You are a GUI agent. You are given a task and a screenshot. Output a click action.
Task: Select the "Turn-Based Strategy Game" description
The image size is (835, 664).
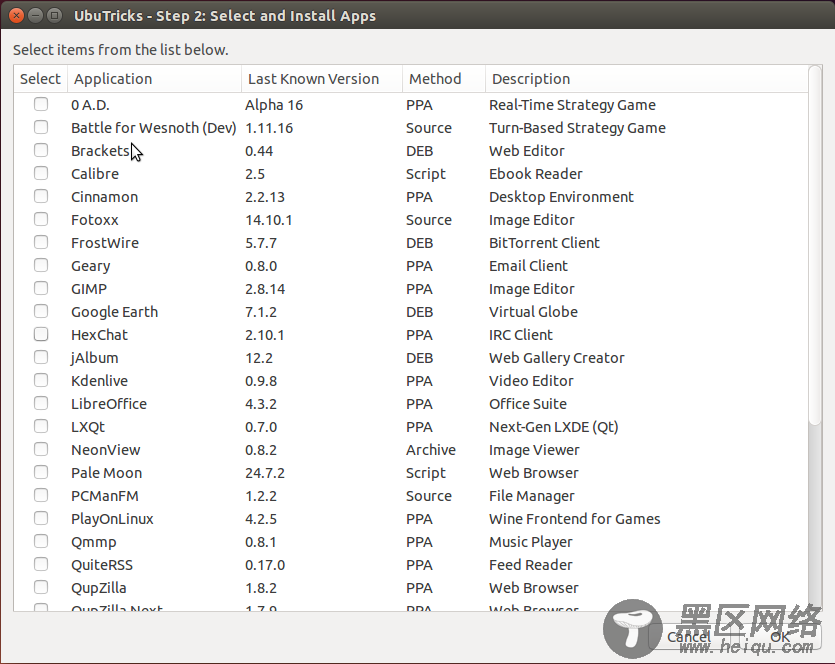[x=577, y=128]
